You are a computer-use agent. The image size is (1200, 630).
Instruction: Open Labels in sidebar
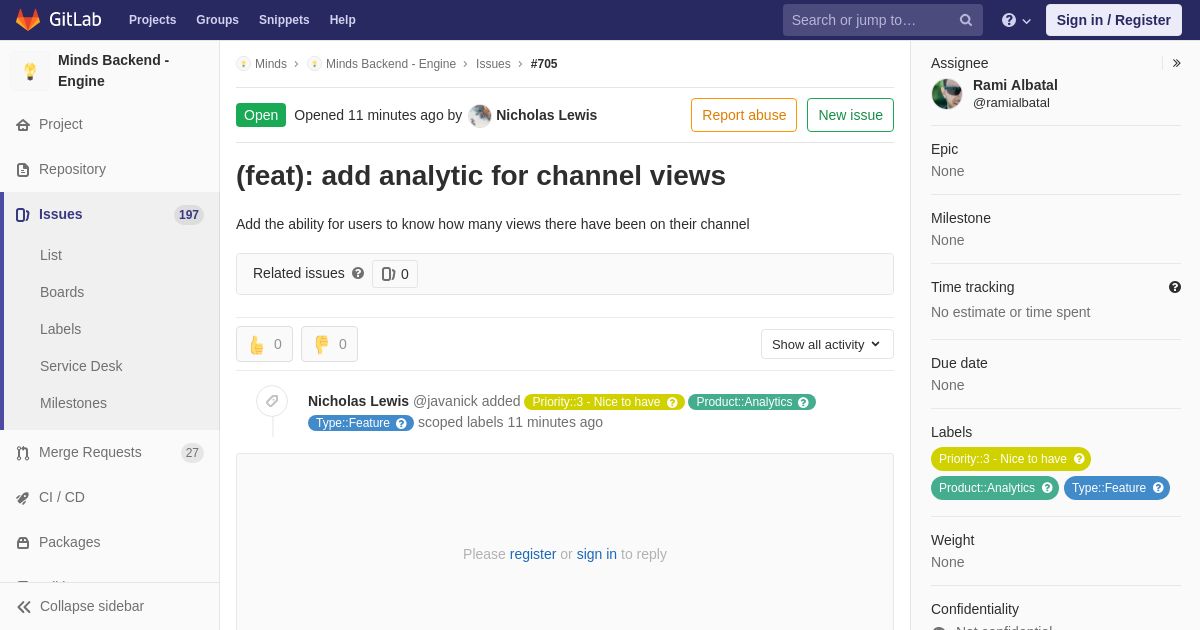60,329
